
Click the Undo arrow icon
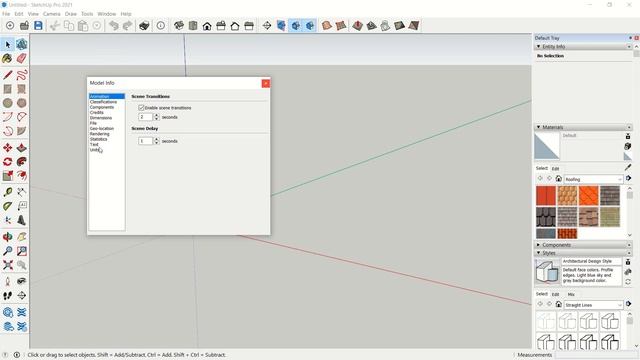(113, 26)
